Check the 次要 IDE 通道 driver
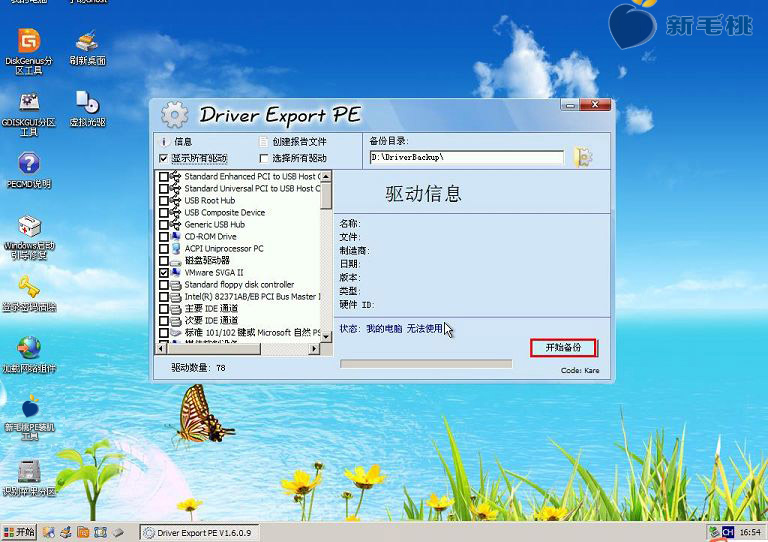 (164, 321)
